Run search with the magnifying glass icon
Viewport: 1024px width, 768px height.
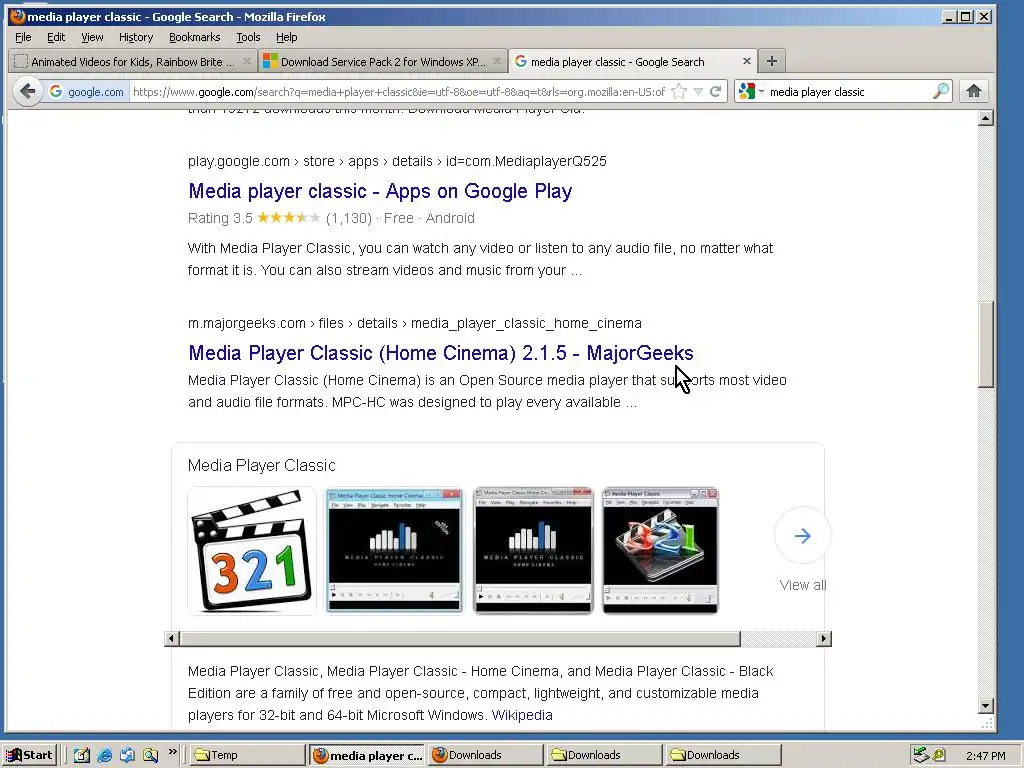tap(941, 91)
